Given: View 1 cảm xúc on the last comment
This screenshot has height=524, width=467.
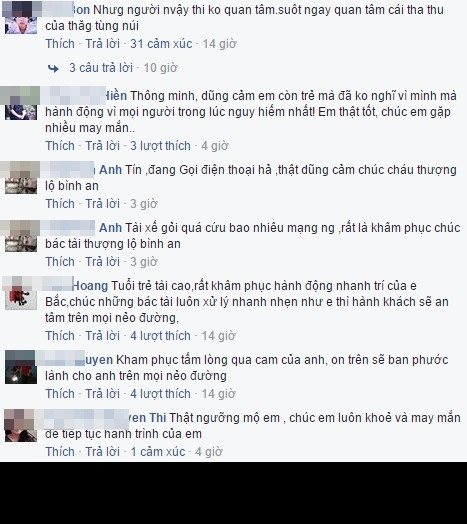Looking at the screenshot, I should (x=157, y=451).
